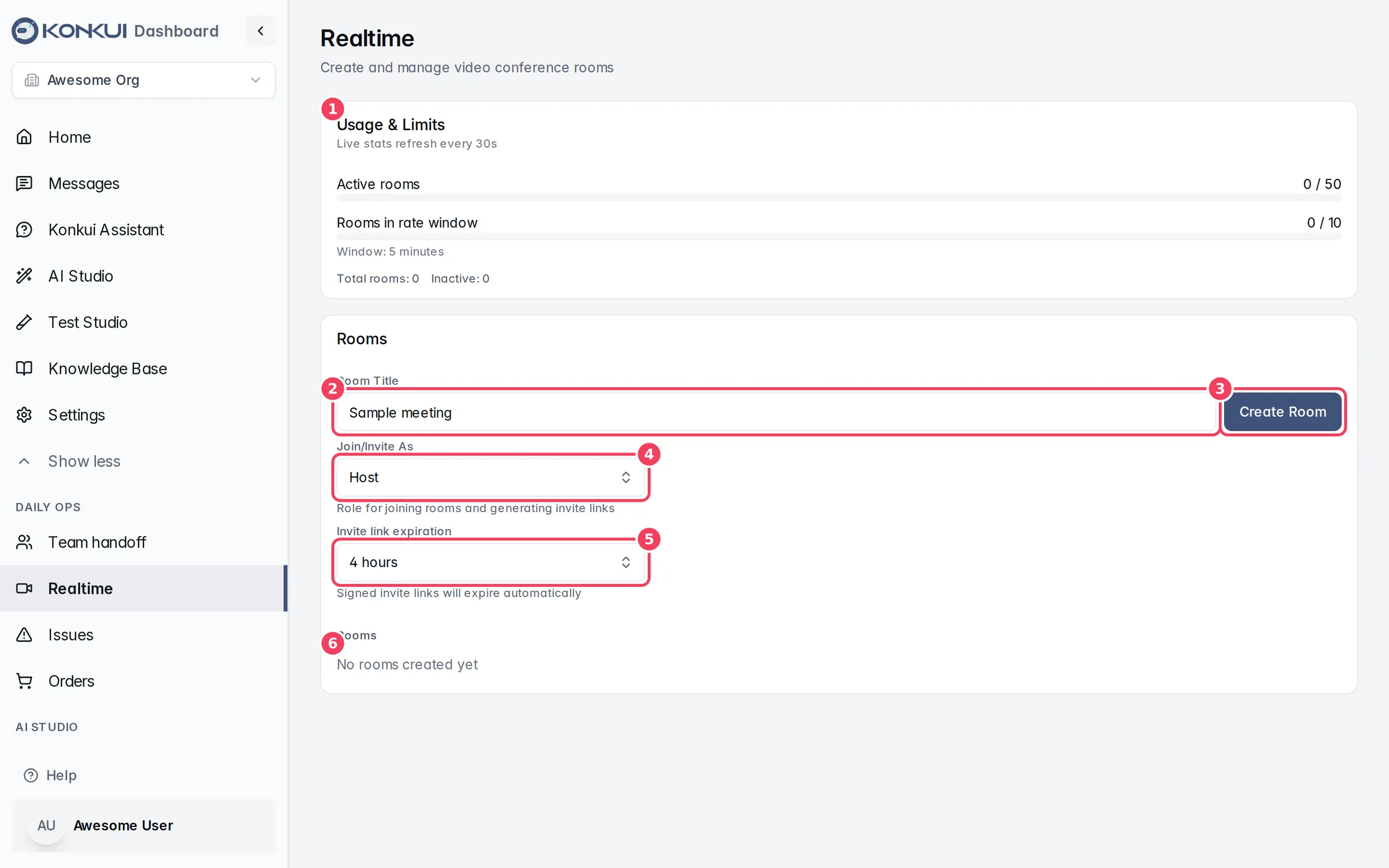1389x868 pixels.
Task: Click the 'Window: 5 minutes' text
Action: pyautogui.click(x=390, y=252)
